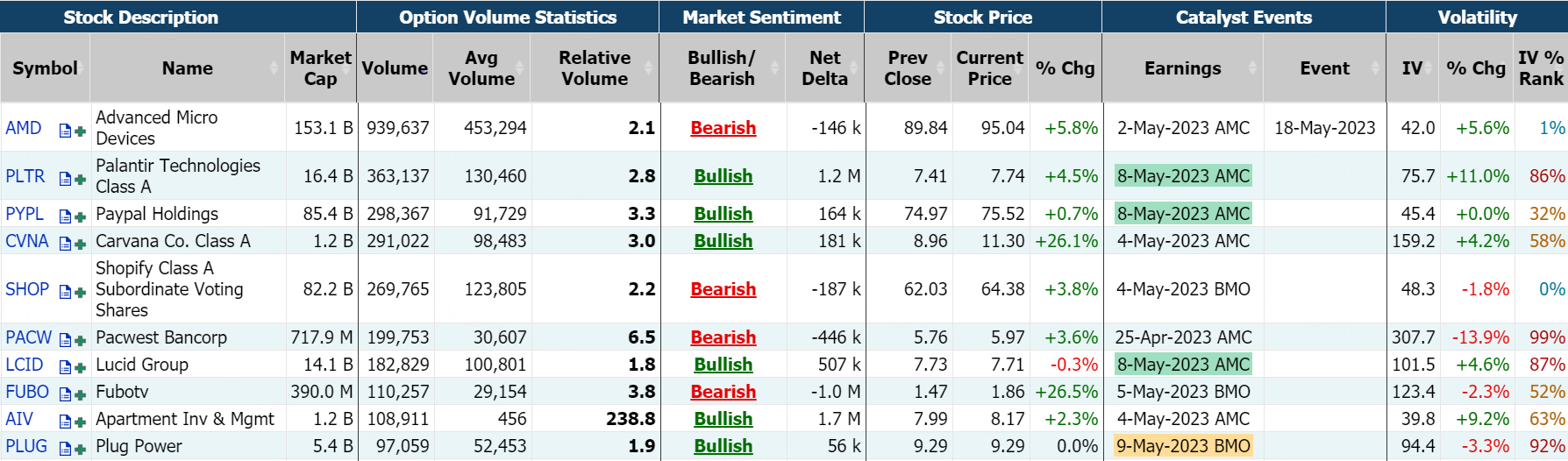The width and height of the screenshot is (1568, 461).
Task: Sort by Relative Volume column header
Action: pos(595,68)
